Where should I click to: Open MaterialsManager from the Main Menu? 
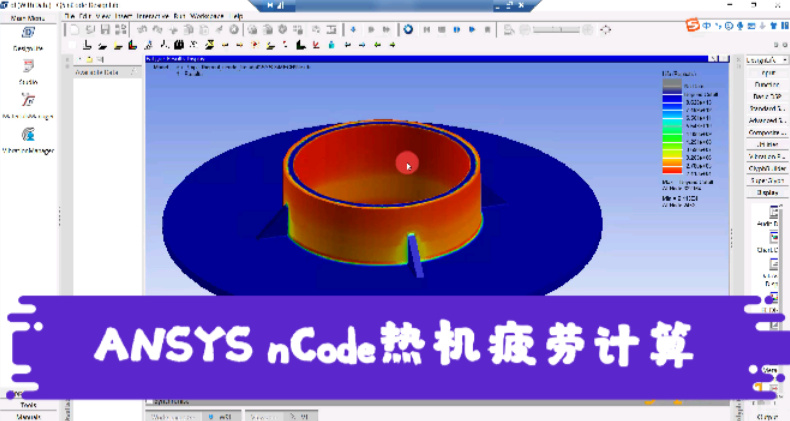pyautogui.click(x=28, y=106)
